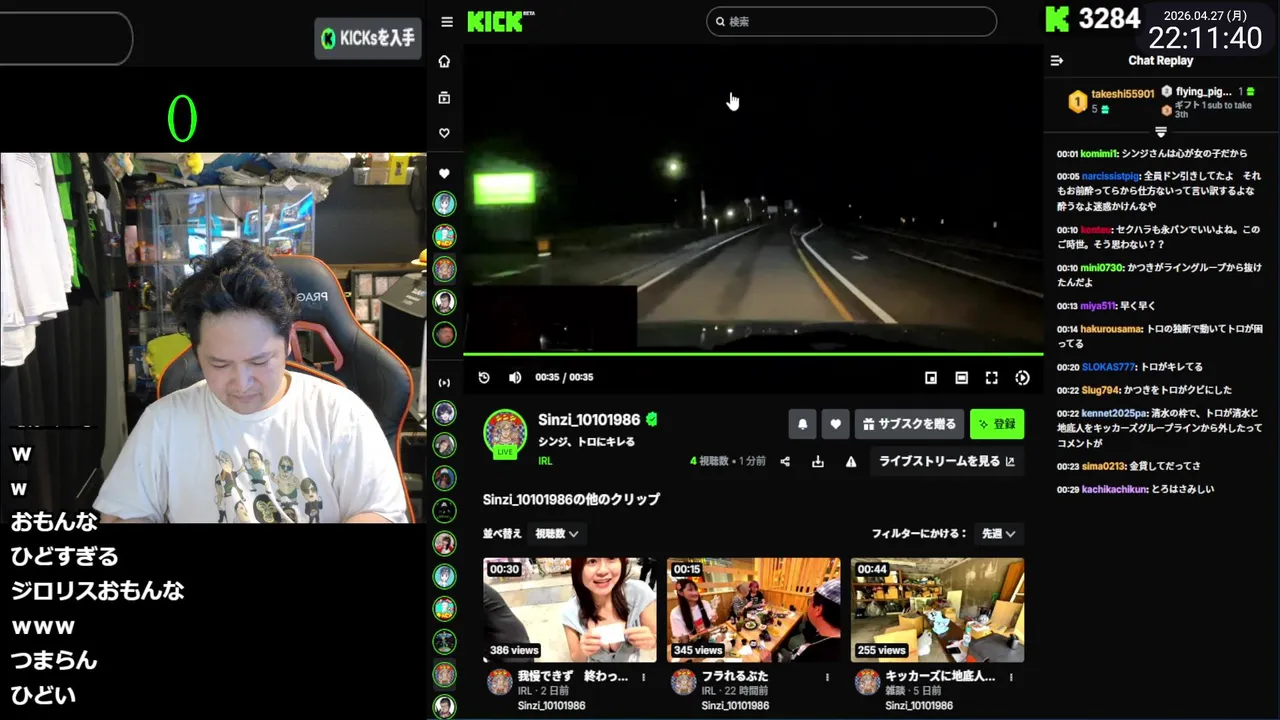Enter fullscreen on the video player

tap(992, 378)
